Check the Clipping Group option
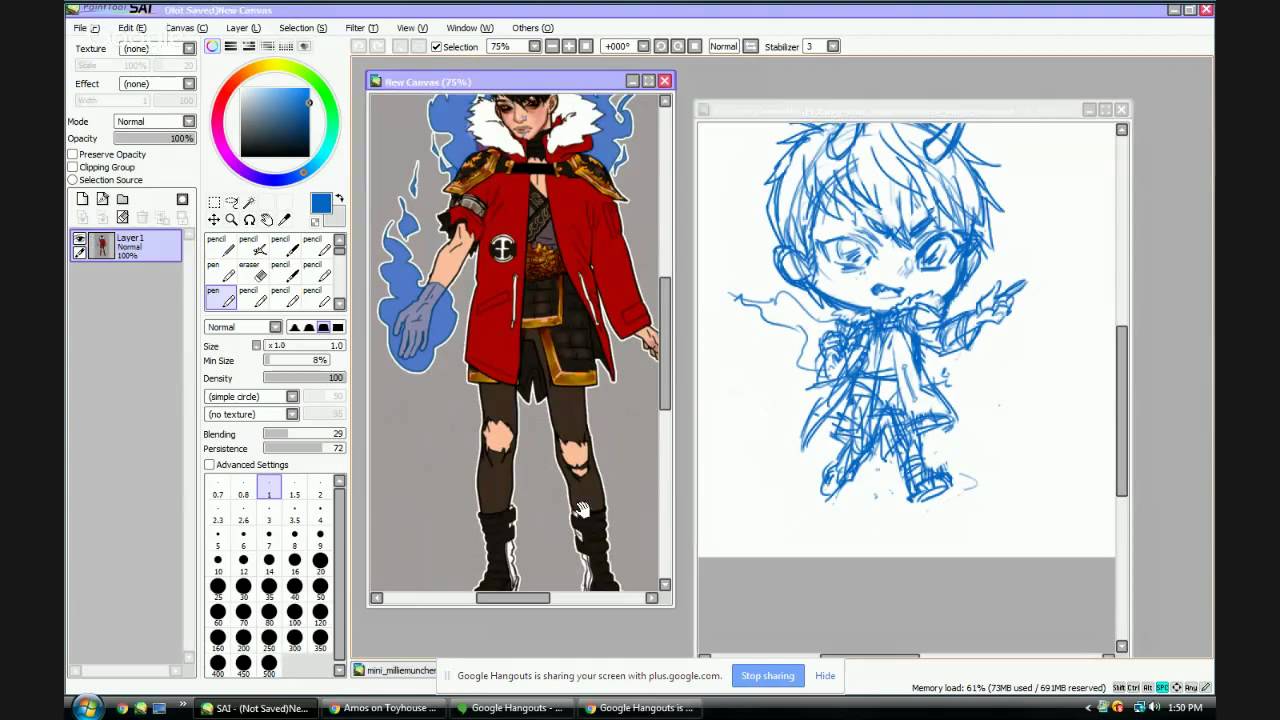Image resolution: width=1280 pixels, height=720 pixels. pos(73,167)
